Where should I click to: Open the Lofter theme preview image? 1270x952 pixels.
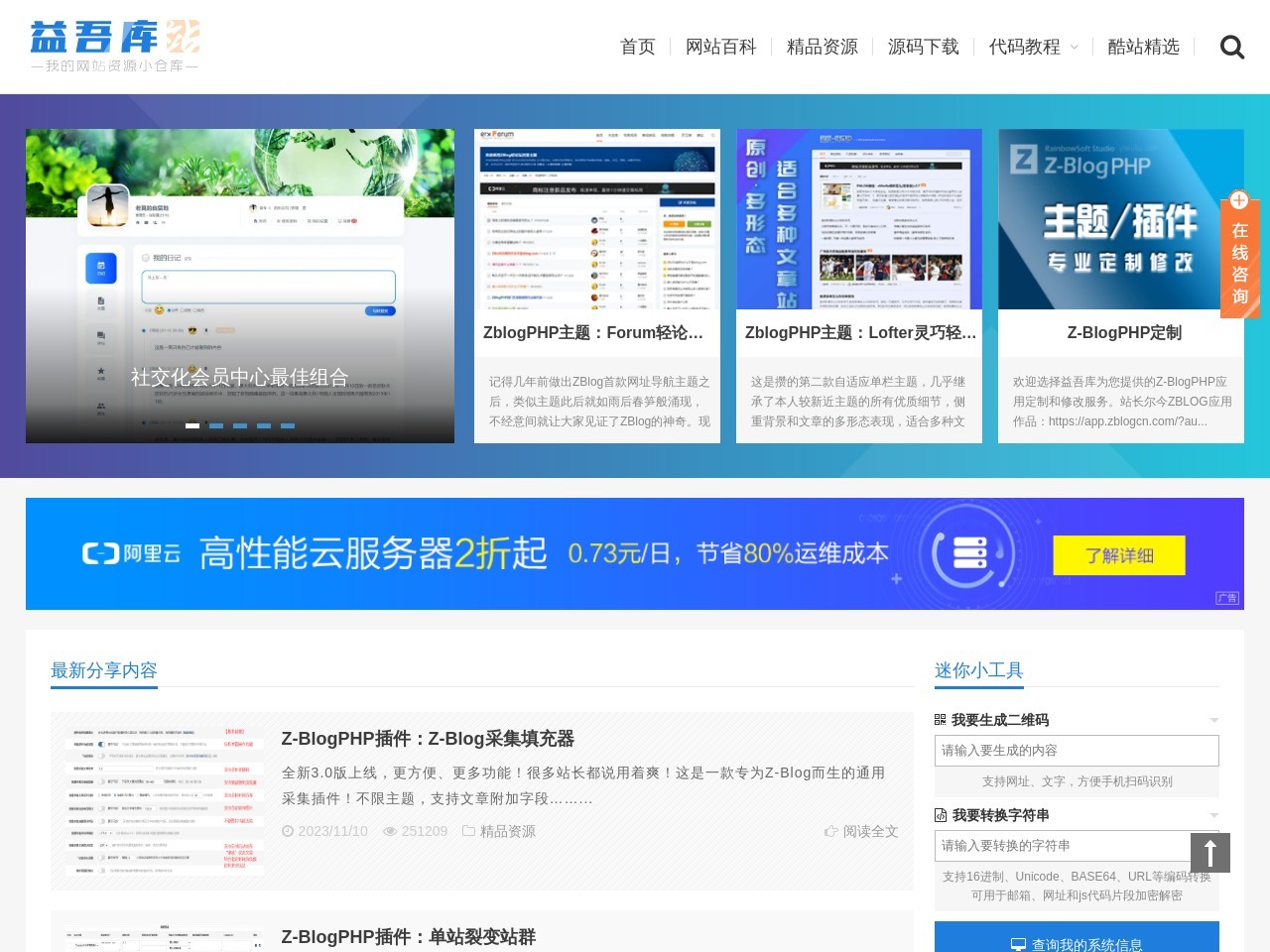[859, 219]
